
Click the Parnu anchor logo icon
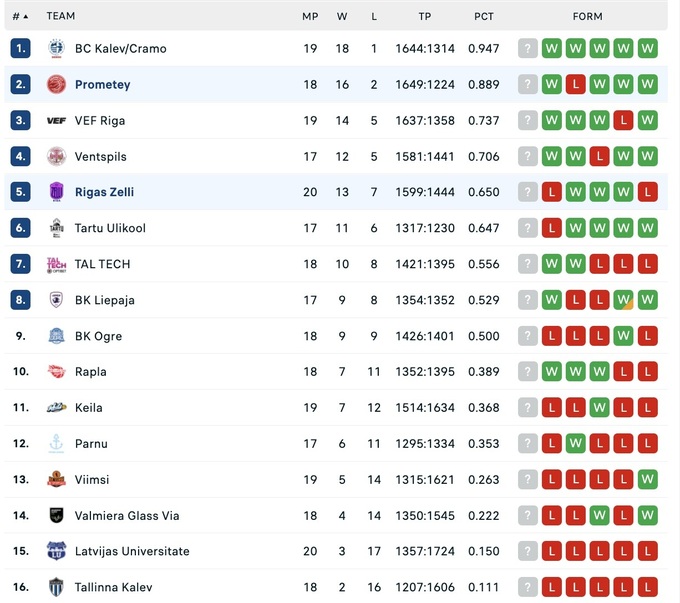[x=56, y=443]
